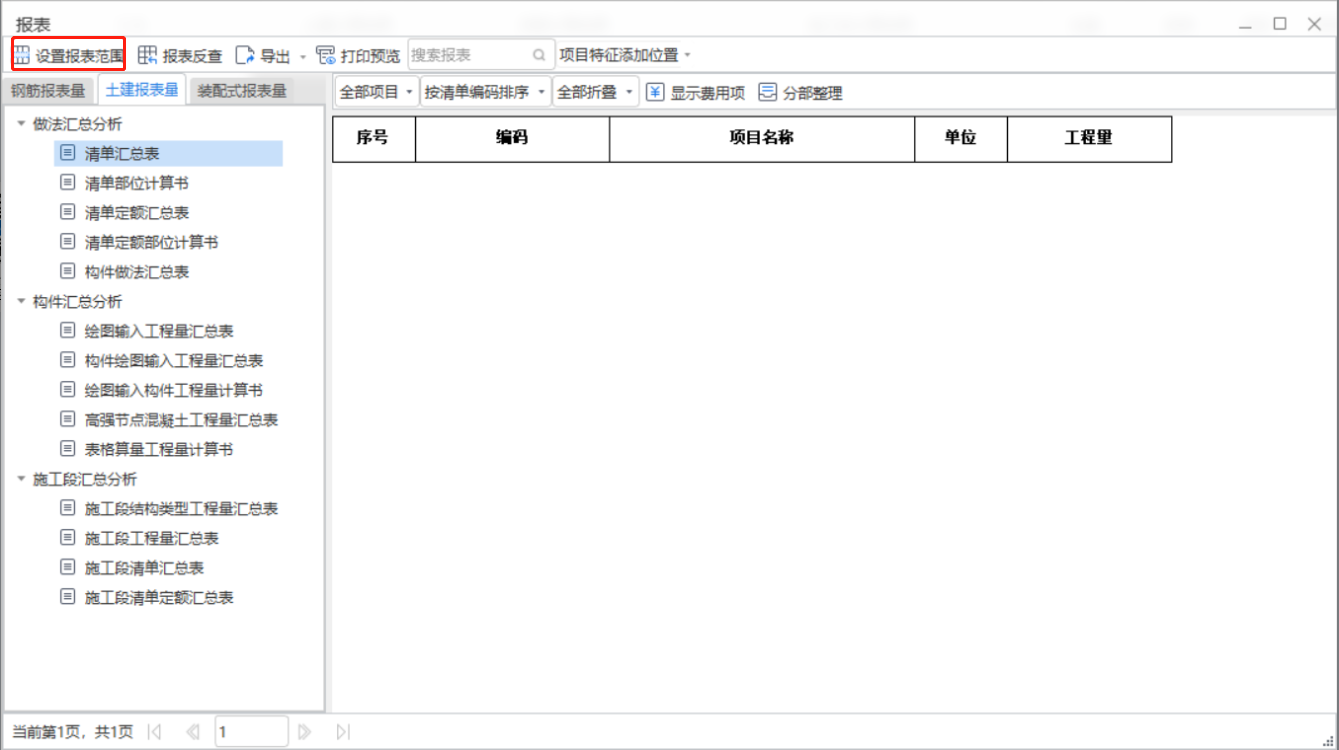Select 绘图输入工程量汇总表 in the tree

[x=159, y=330]
